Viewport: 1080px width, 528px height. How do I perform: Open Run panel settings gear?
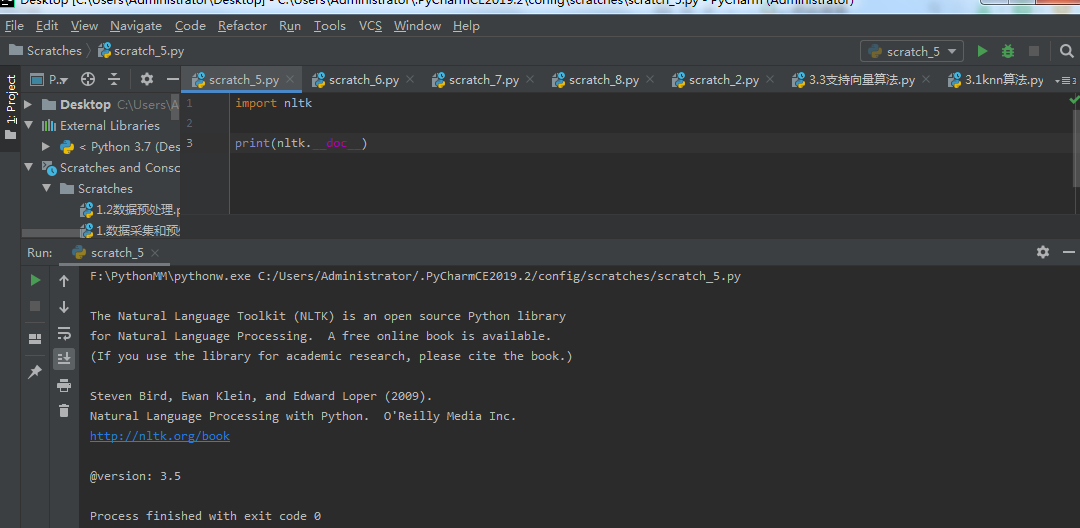coord(1043,252)
